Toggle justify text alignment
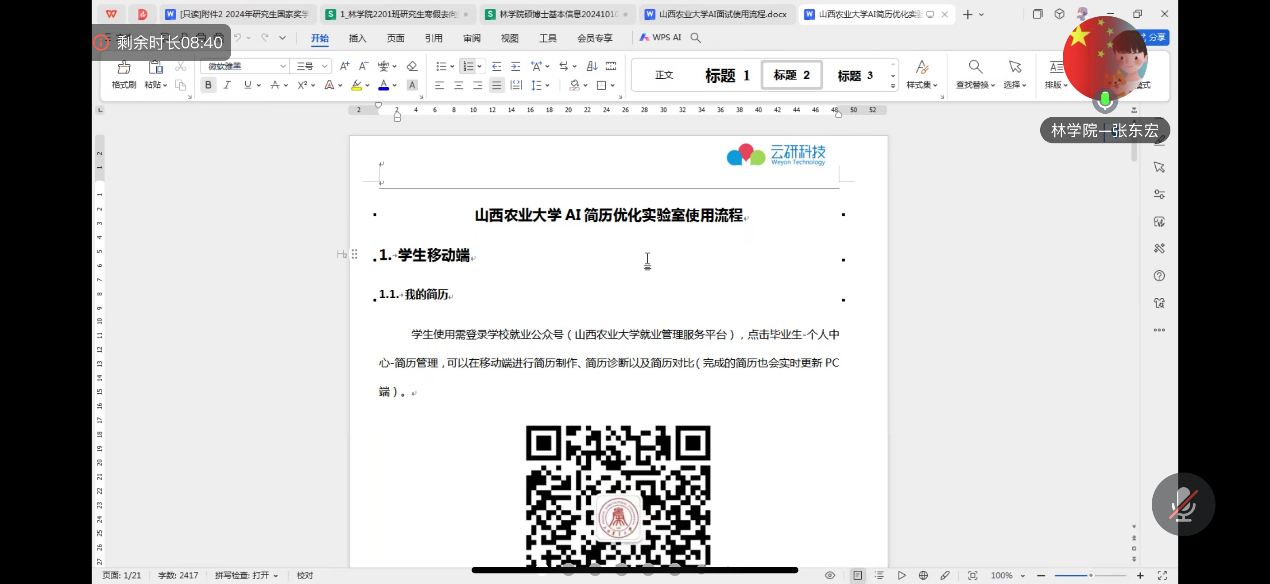The image size is (1270, 584). click(497, 85)
